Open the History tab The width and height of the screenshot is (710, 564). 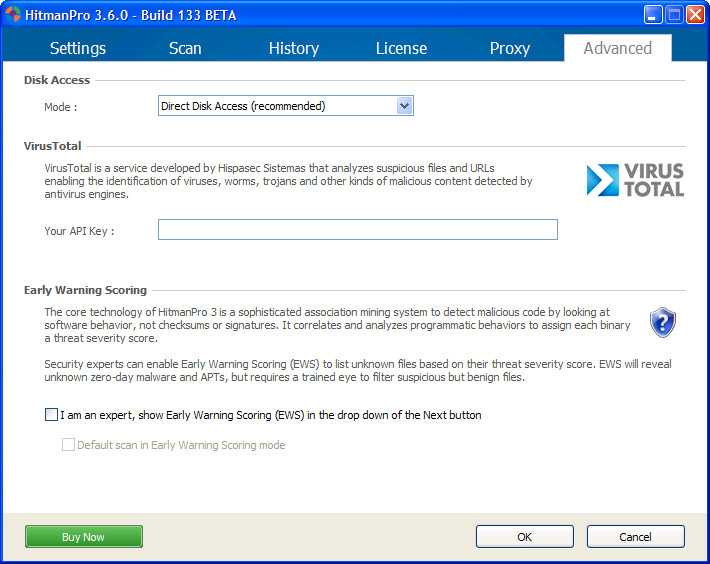click(294, 48)
